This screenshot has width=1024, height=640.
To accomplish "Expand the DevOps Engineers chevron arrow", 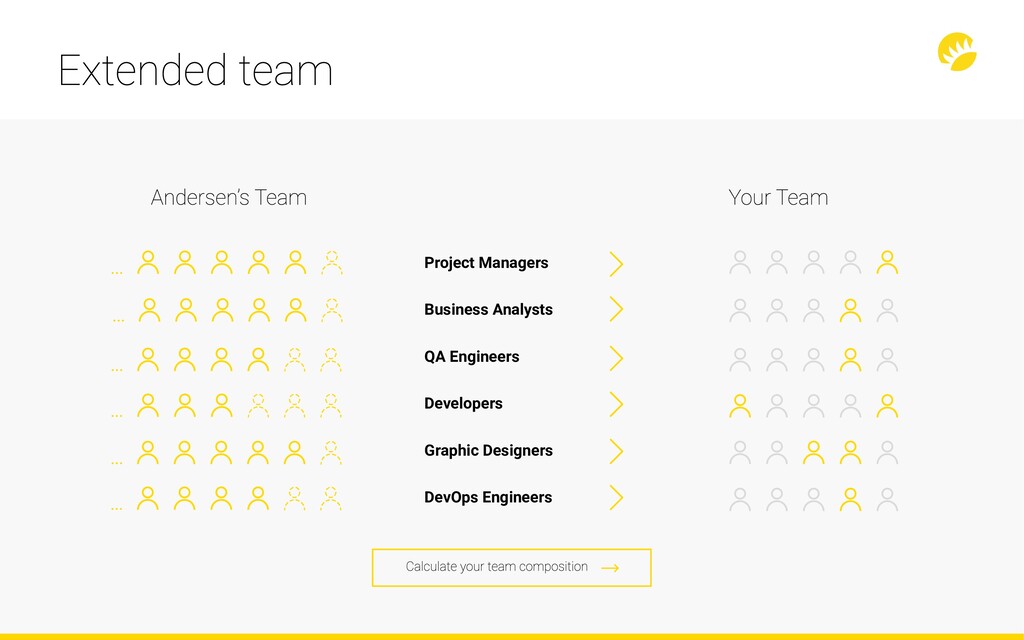I will pyautogui.click(x=616, y=498).
